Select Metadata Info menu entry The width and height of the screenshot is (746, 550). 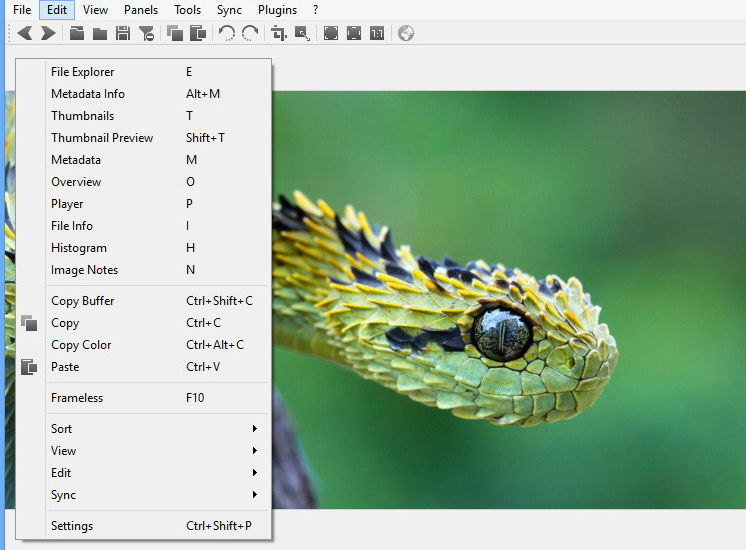(x=144, y=94)
